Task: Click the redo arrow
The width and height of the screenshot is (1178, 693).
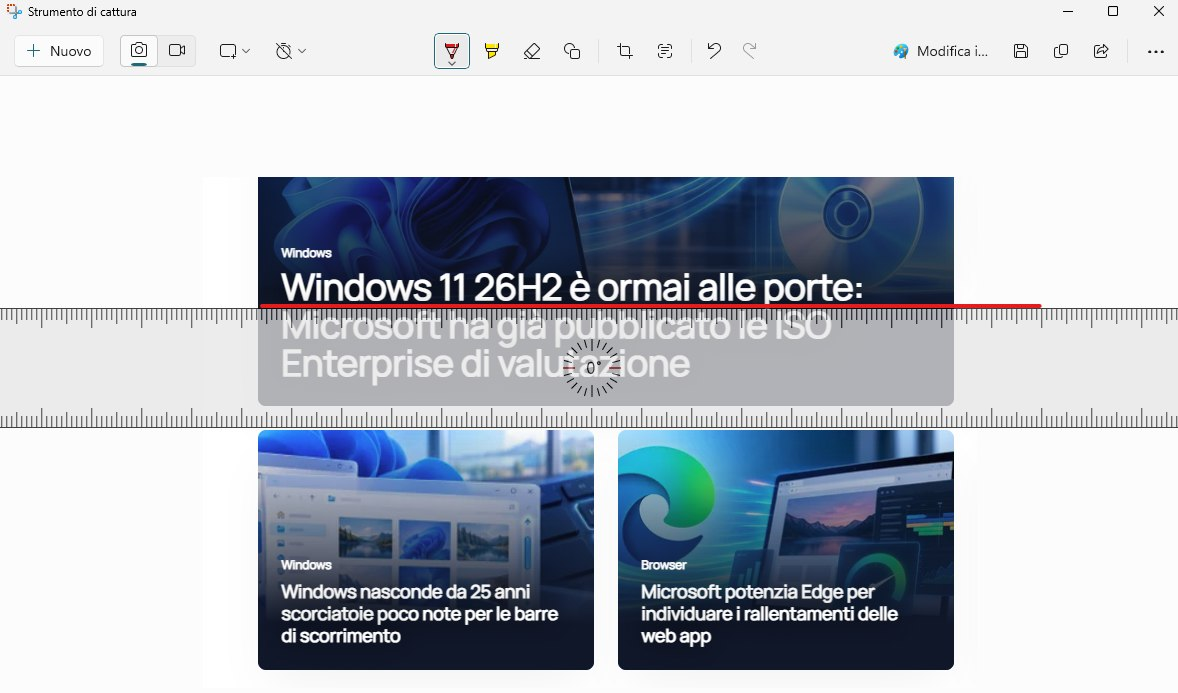Action: (x=750, y=51)
